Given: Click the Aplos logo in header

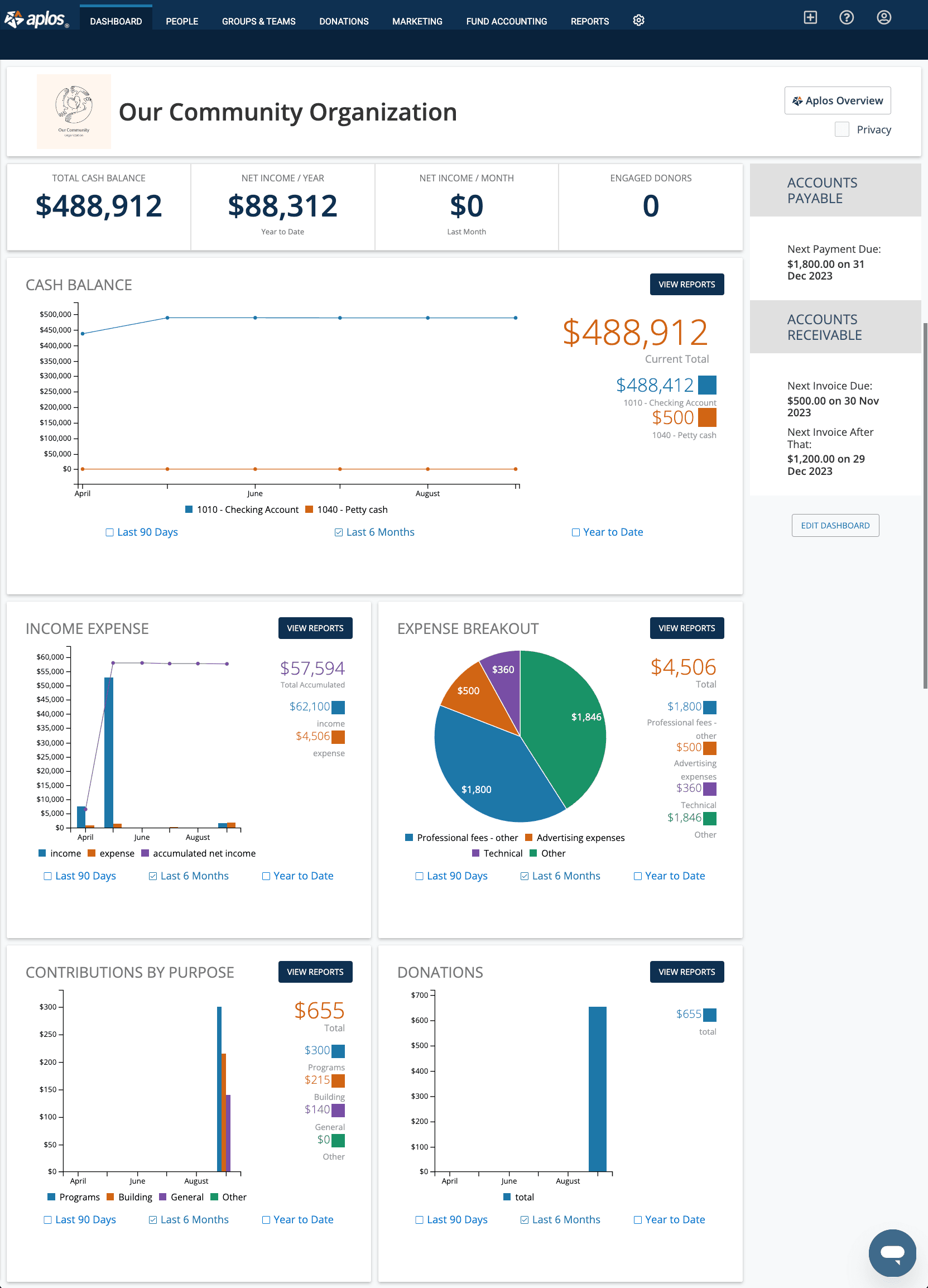Looking at the screenshot, I should (x=36, y=20).
